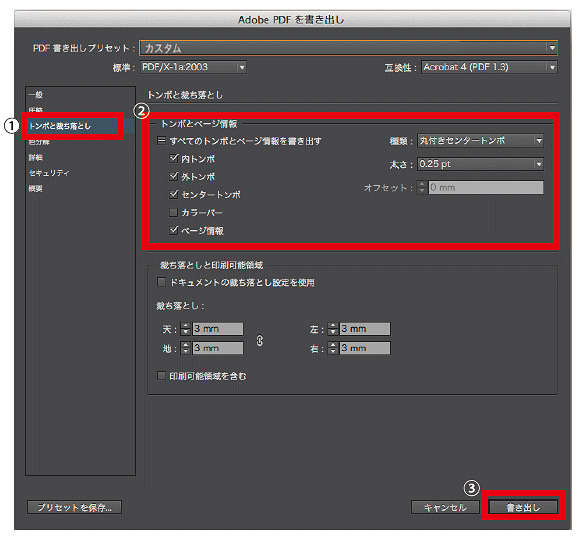Select セキュリティ in the sidebar list
This screenshot has width=581, height=540.
(x=49, y=173)
